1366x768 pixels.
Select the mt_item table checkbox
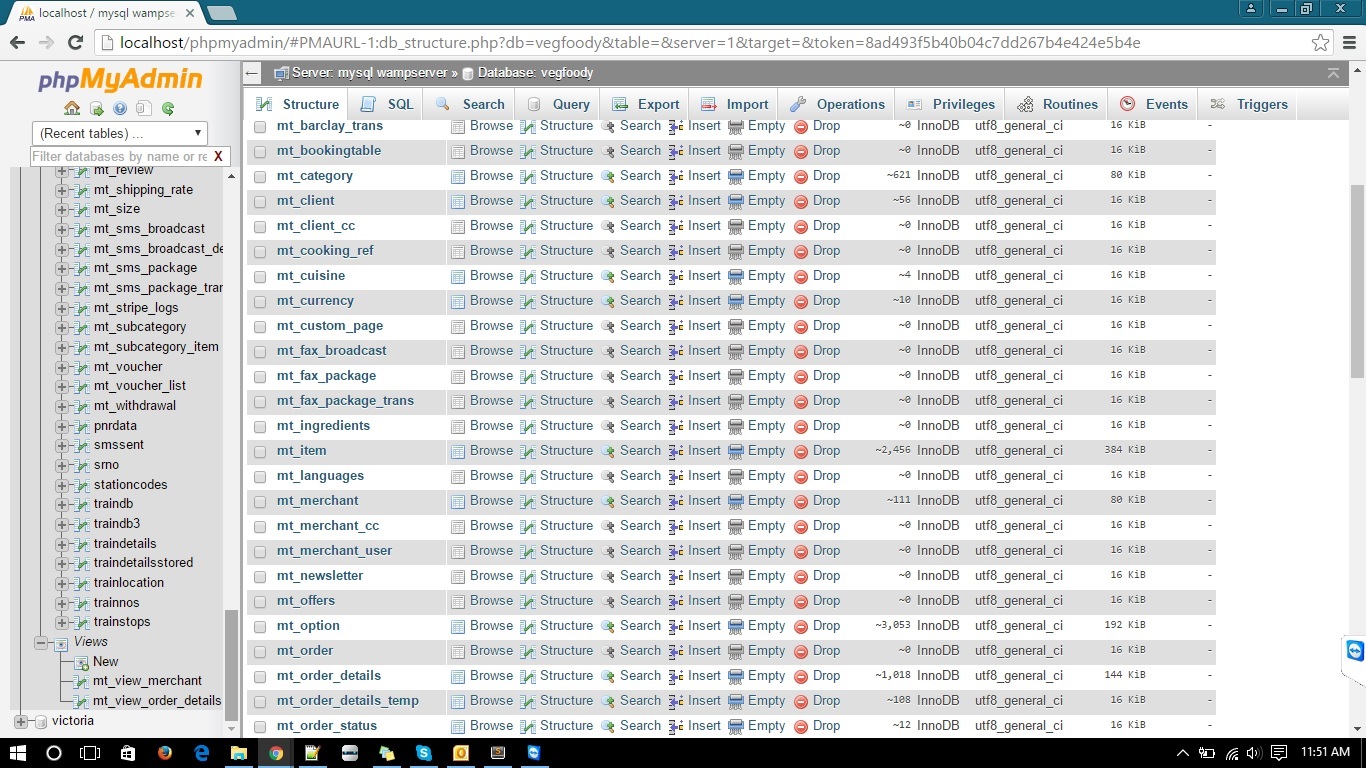click(260, 452)
